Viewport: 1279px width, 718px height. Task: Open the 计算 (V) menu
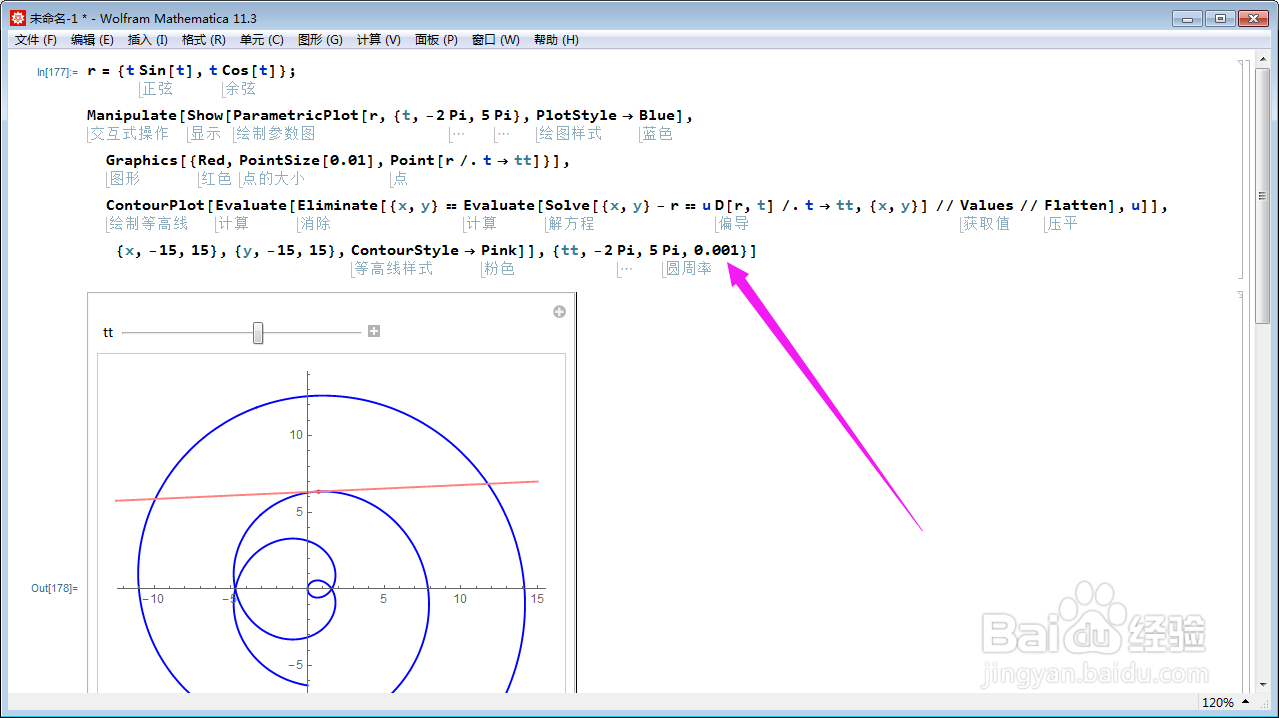point(379,40)
